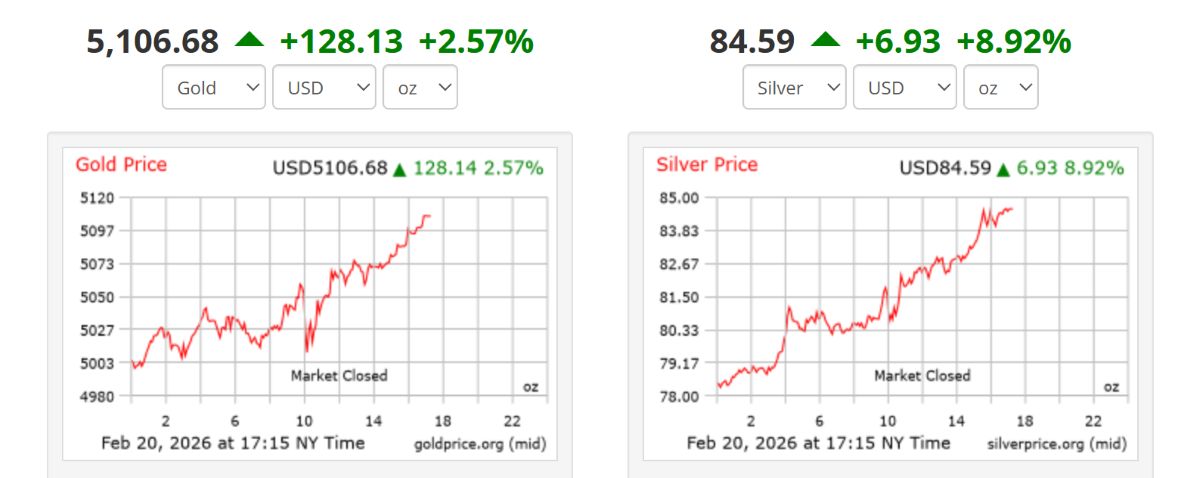This screenshot has height=478, width=1200.
Task: Click the green up arrow beside 84.59
Action: [826, 40]
